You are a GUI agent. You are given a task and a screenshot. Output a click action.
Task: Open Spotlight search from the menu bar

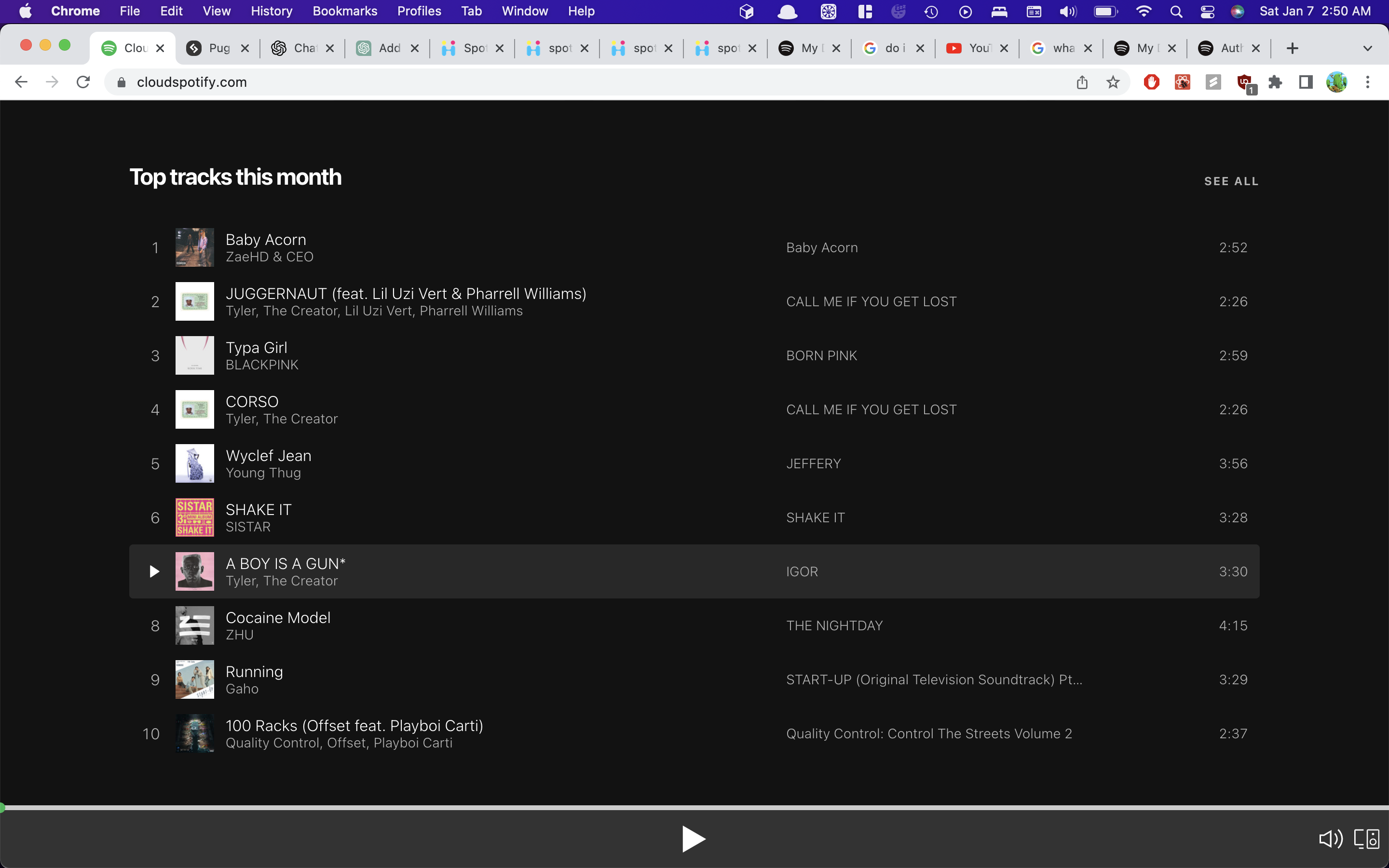click(1175, 11)
